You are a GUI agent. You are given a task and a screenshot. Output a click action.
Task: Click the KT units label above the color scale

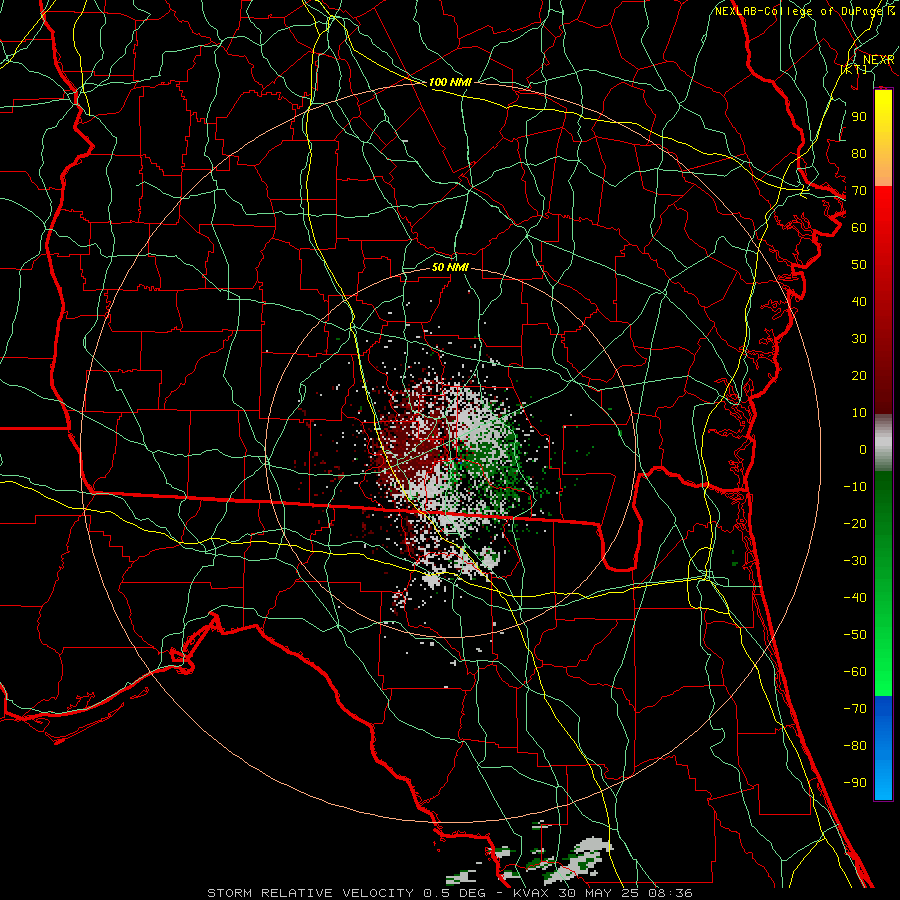854,69
